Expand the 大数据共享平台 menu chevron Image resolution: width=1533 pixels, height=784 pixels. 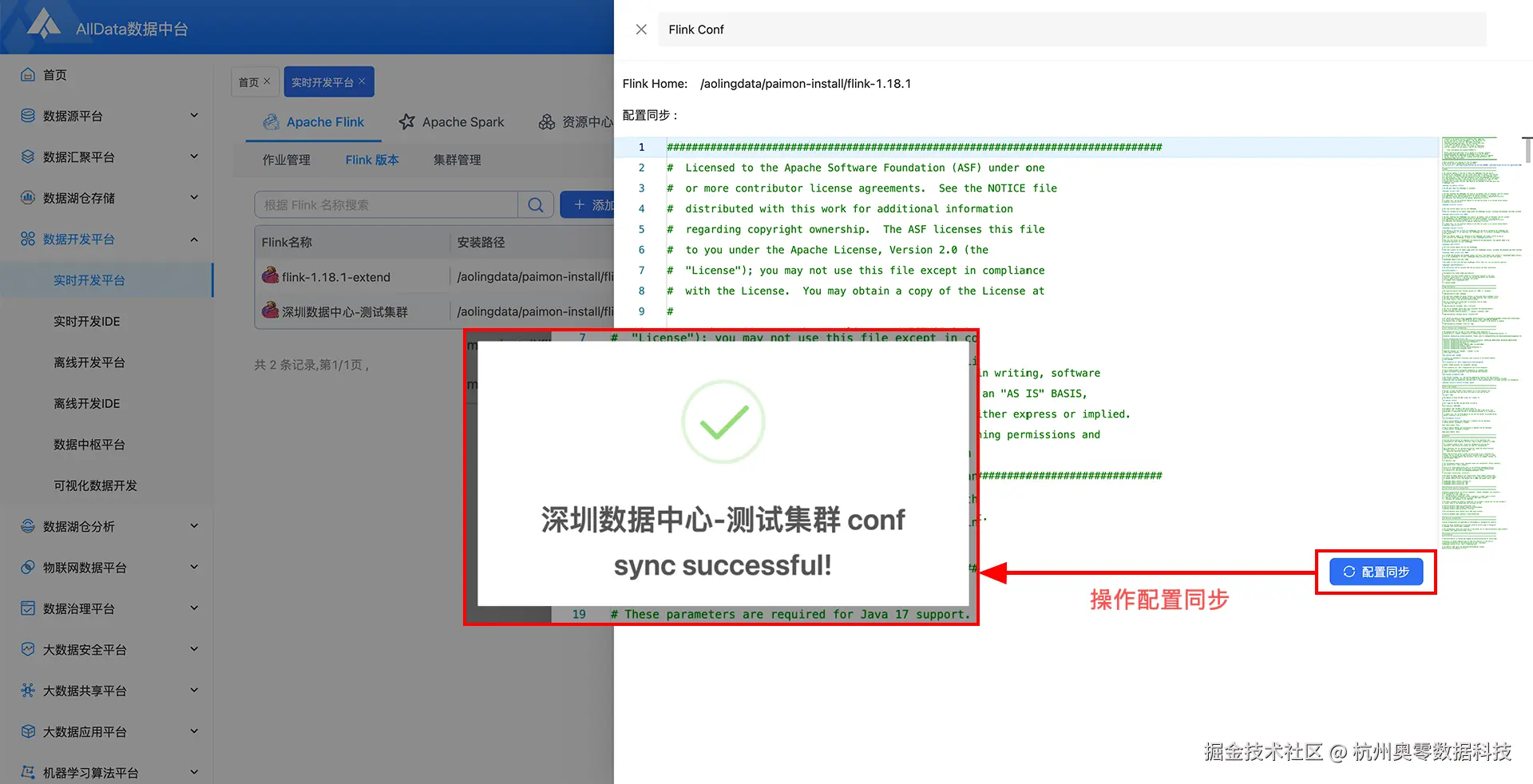[194, 691]
